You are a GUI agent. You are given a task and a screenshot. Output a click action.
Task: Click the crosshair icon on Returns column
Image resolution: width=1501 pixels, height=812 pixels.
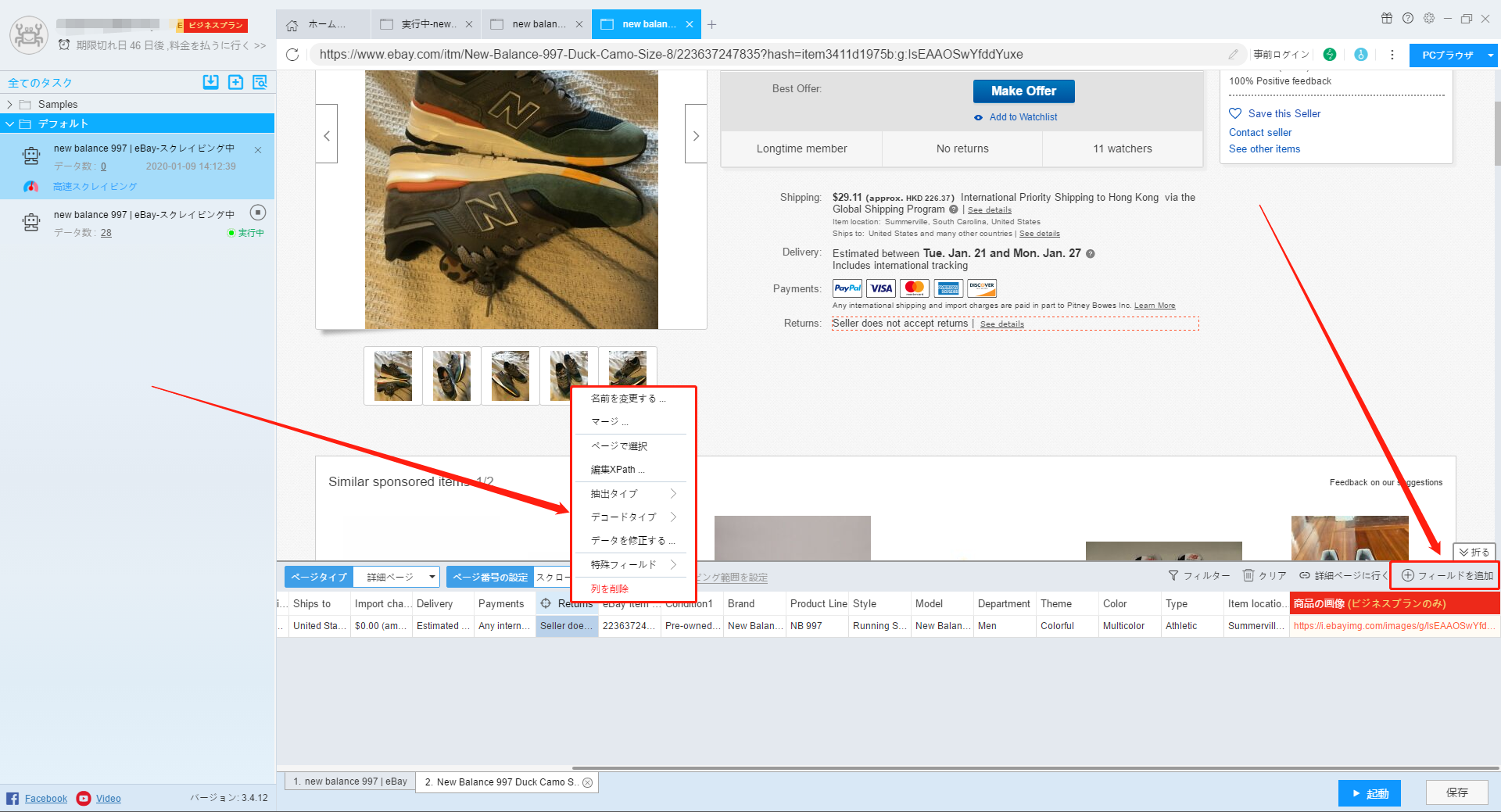[546, 603]
